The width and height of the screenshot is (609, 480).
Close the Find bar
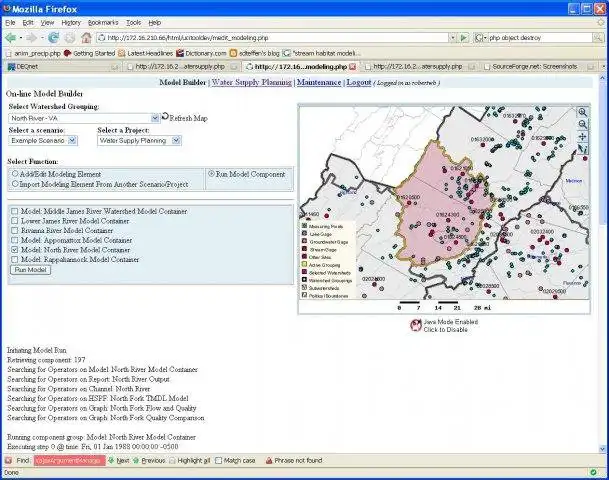[x=8, y=461]
